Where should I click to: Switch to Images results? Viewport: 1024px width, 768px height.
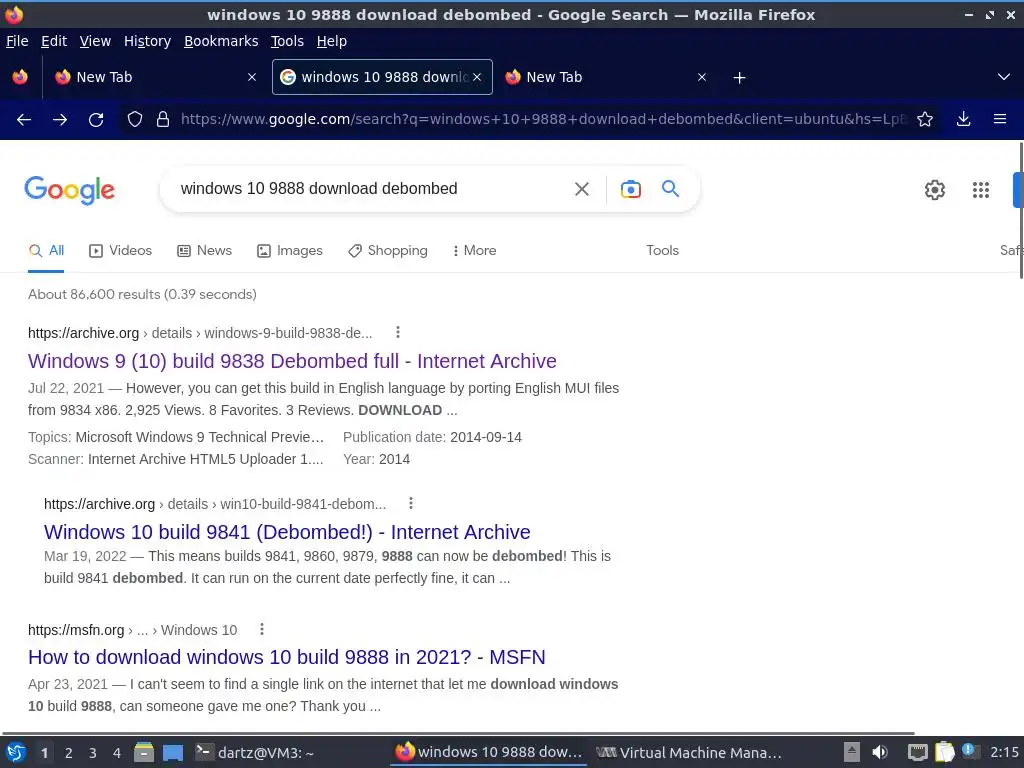290,251
